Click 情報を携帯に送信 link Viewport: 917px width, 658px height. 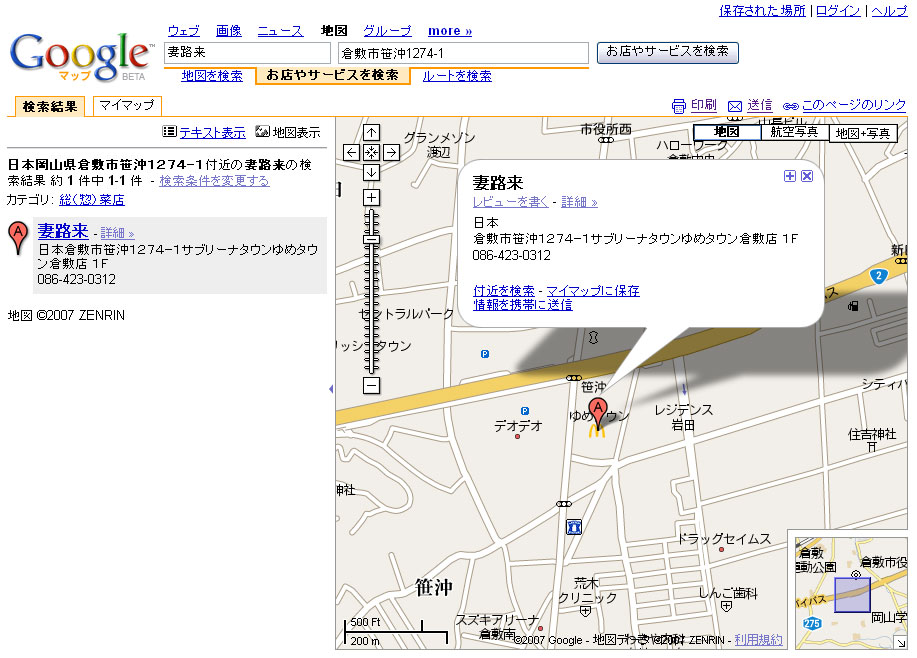point(523,305)
